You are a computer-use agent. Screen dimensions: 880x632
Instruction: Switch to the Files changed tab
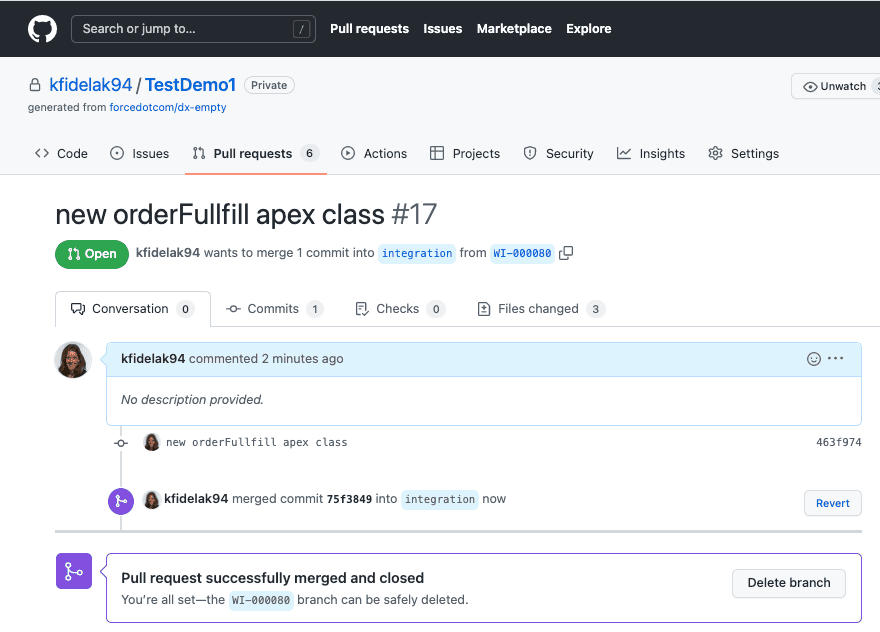point(541,309)
